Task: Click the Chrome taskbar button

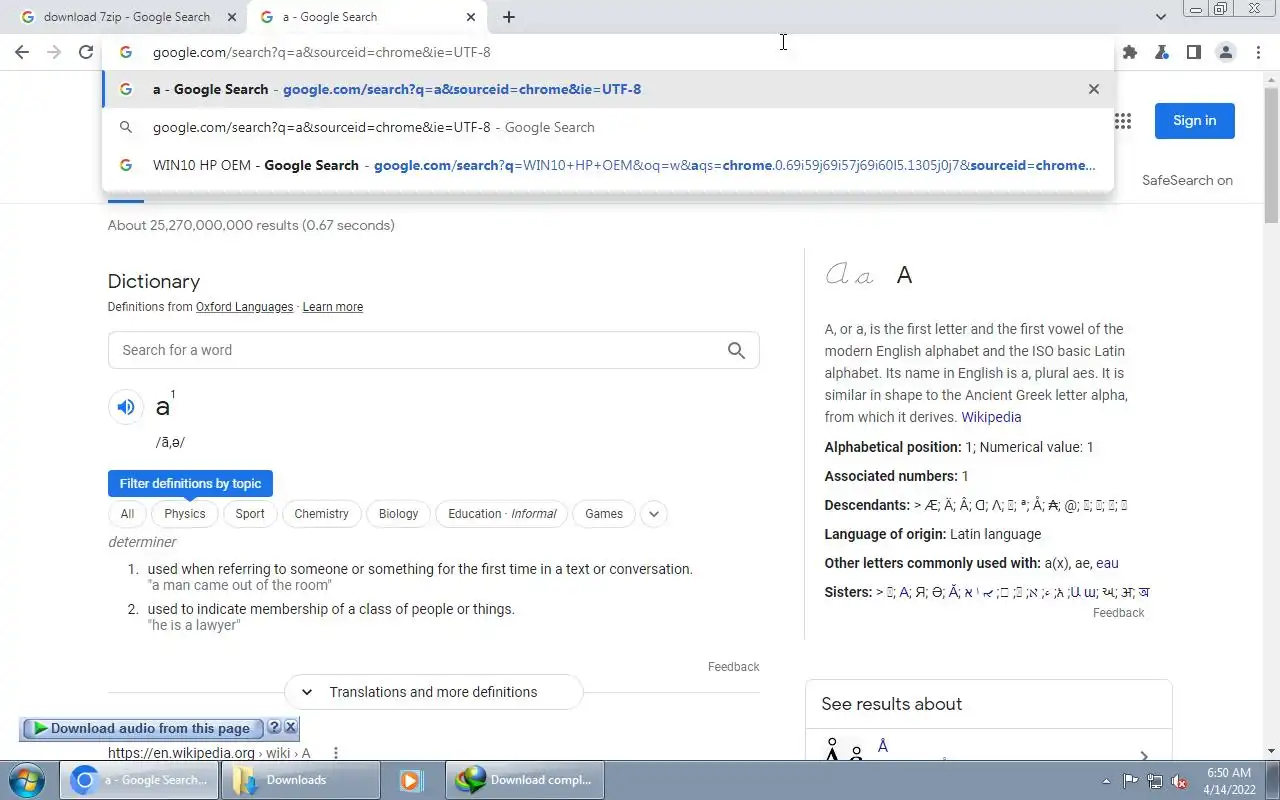Action: [139, 780]
